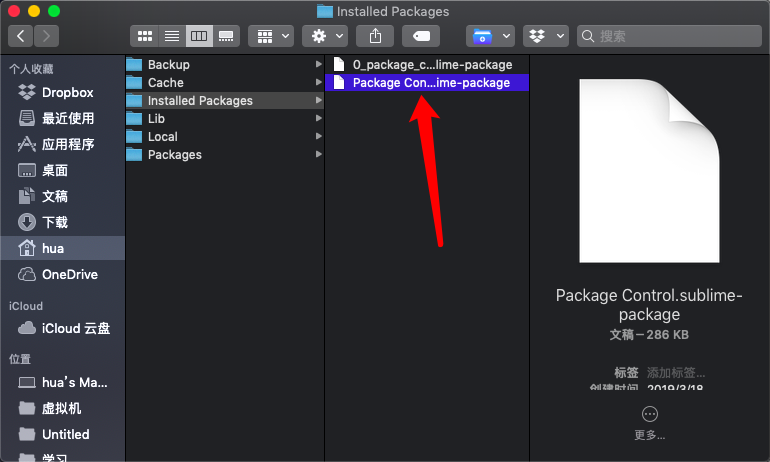
Task: Click the Package Control file document icon
Action: pos(339,82)
